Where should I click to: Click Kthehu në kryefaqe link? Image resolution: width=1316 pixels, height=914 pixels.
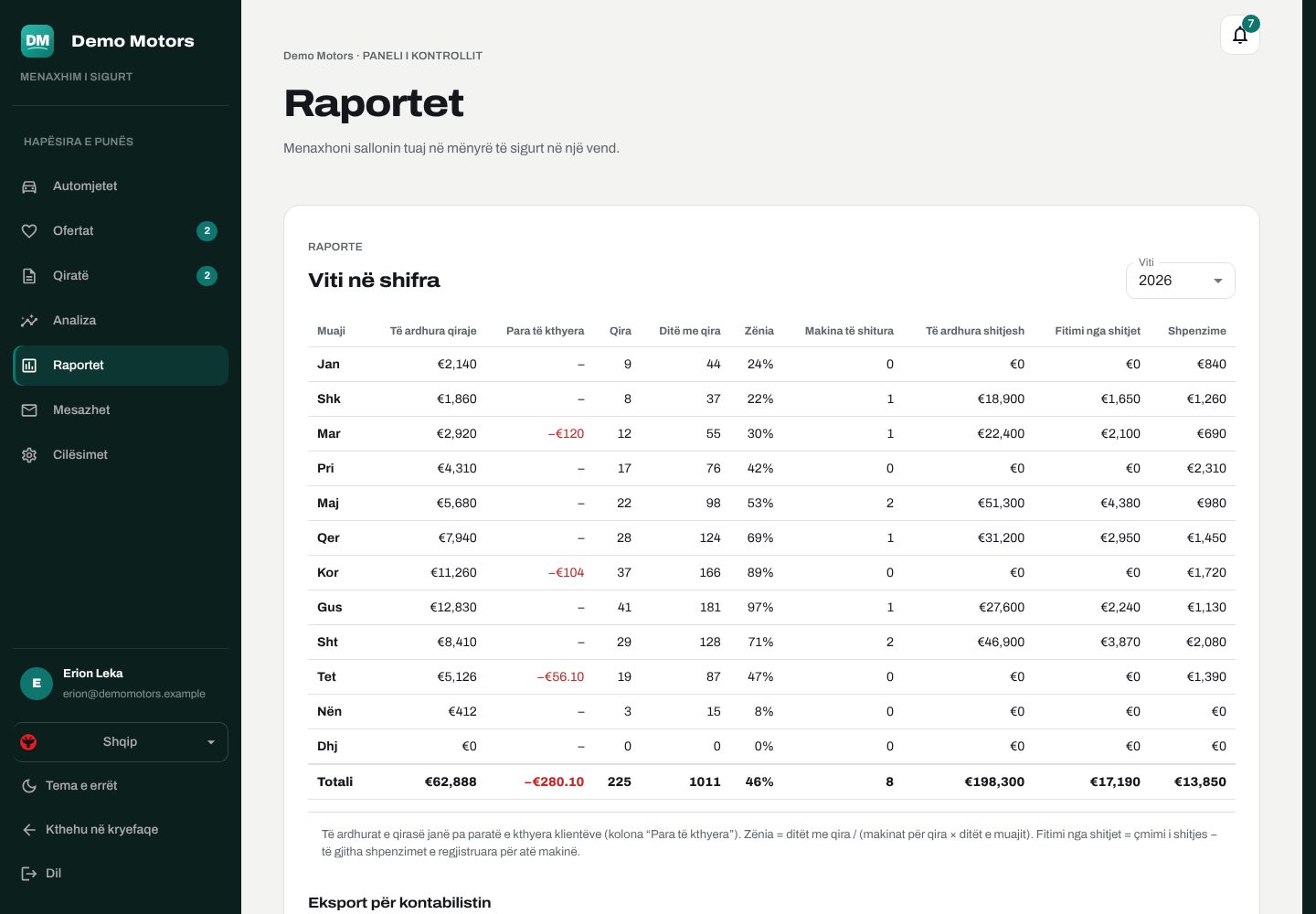[x=121, y=830]
